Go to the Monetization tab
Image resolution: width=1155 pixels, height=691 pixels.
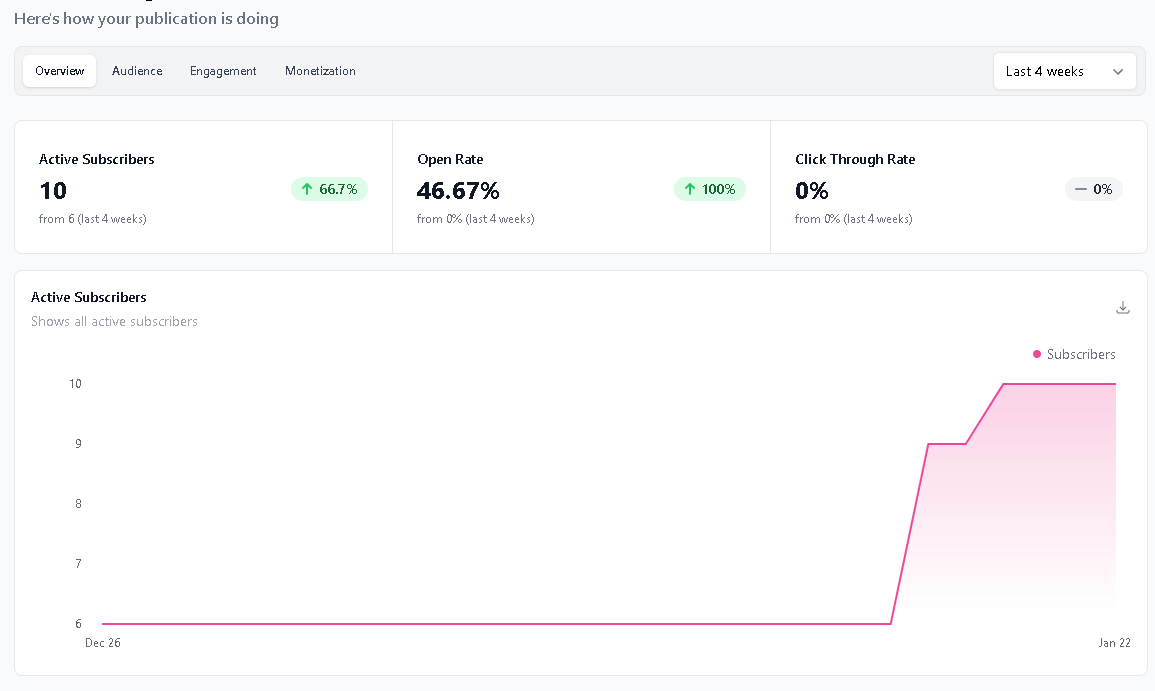(x=320, y=71)
